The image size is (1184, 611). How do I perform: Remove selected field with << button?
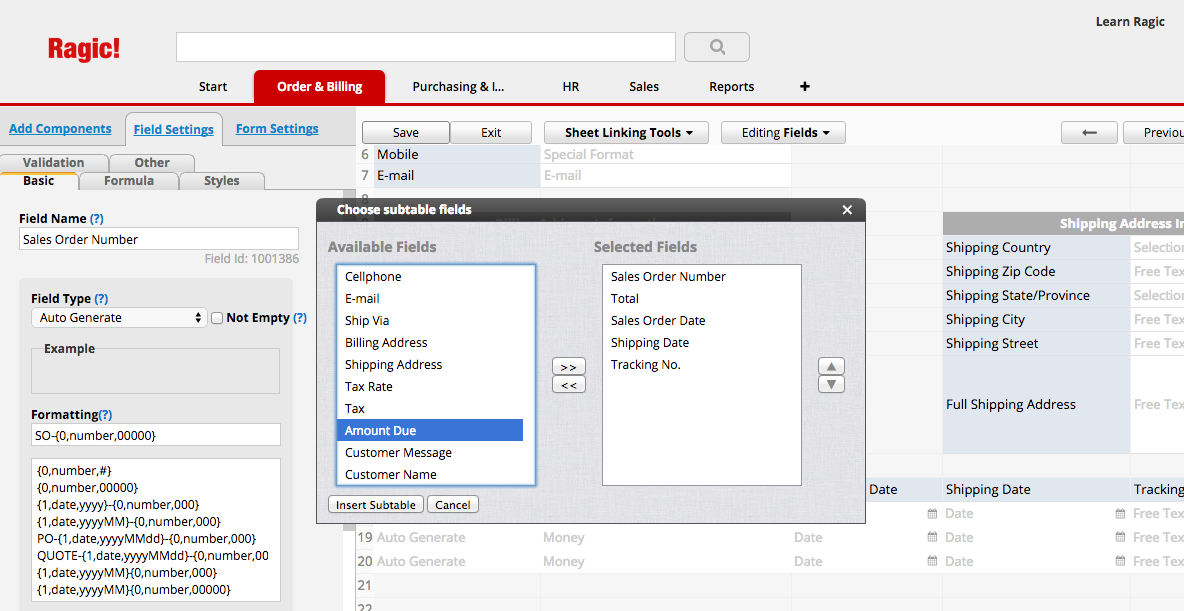(x=568, y=385)
